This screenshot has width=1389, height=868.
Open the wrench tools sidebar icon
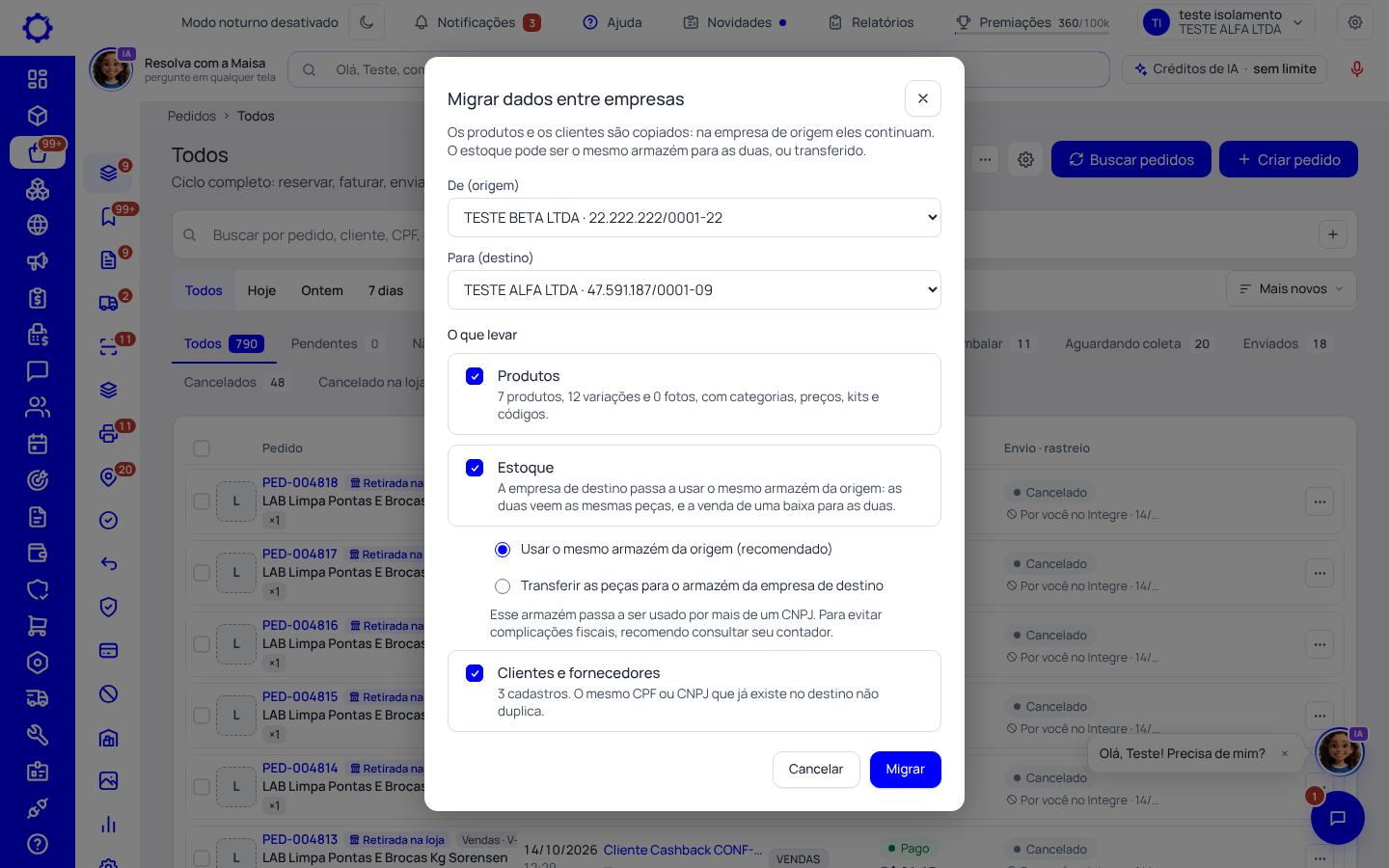tap(38, 735)
